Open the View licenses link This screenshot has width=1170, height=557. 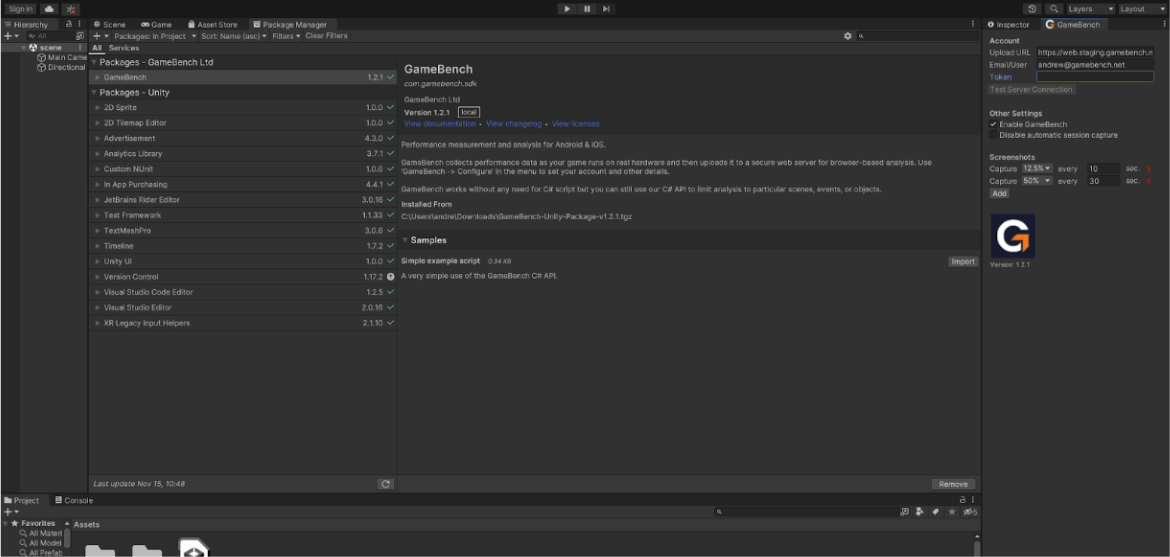575,124
